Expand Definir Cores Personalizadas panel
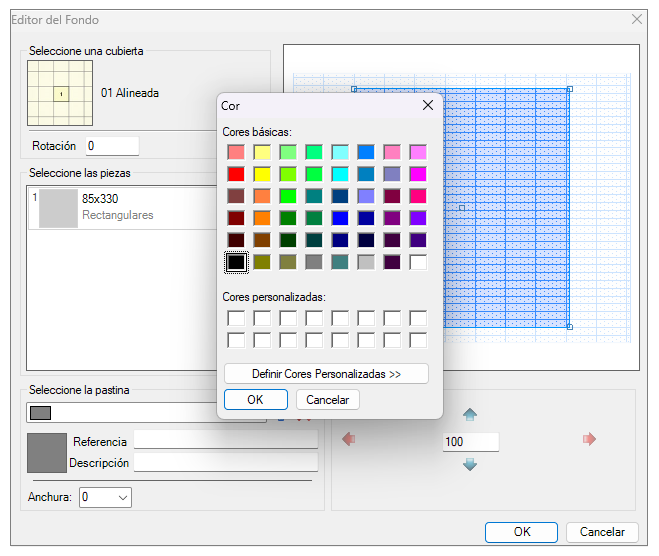Image resolution: width=659 pixels, height=556 pixels. tap(327, 374)
